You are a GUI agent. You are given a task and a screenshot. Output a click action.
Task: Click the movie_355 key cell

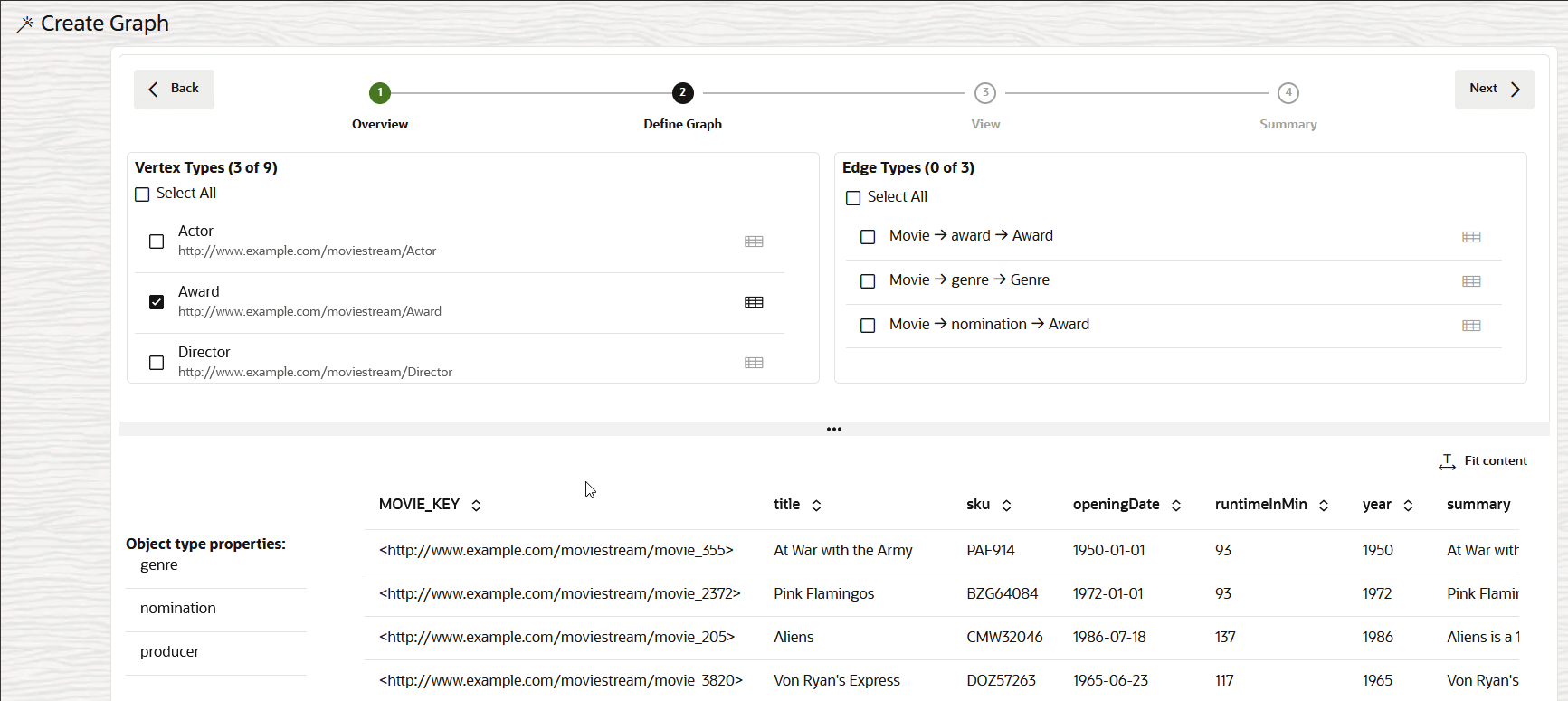pyautogui.click(x=556, y=551)
